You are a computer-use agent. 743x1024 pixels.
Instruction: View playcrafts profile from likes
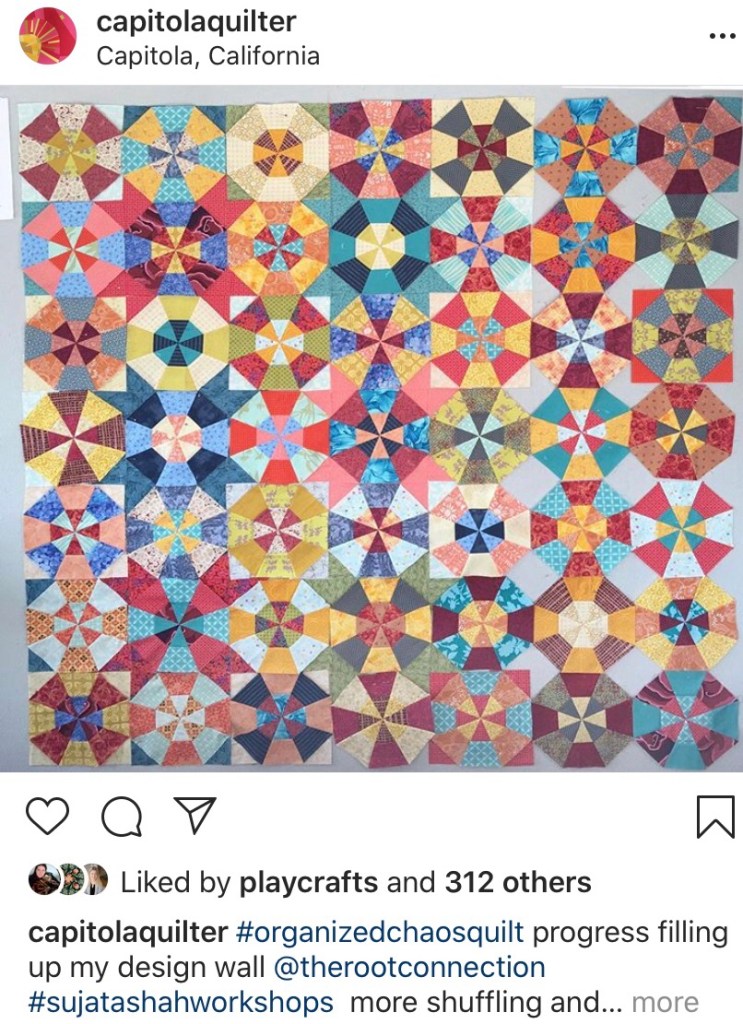(x=308, y=883)
